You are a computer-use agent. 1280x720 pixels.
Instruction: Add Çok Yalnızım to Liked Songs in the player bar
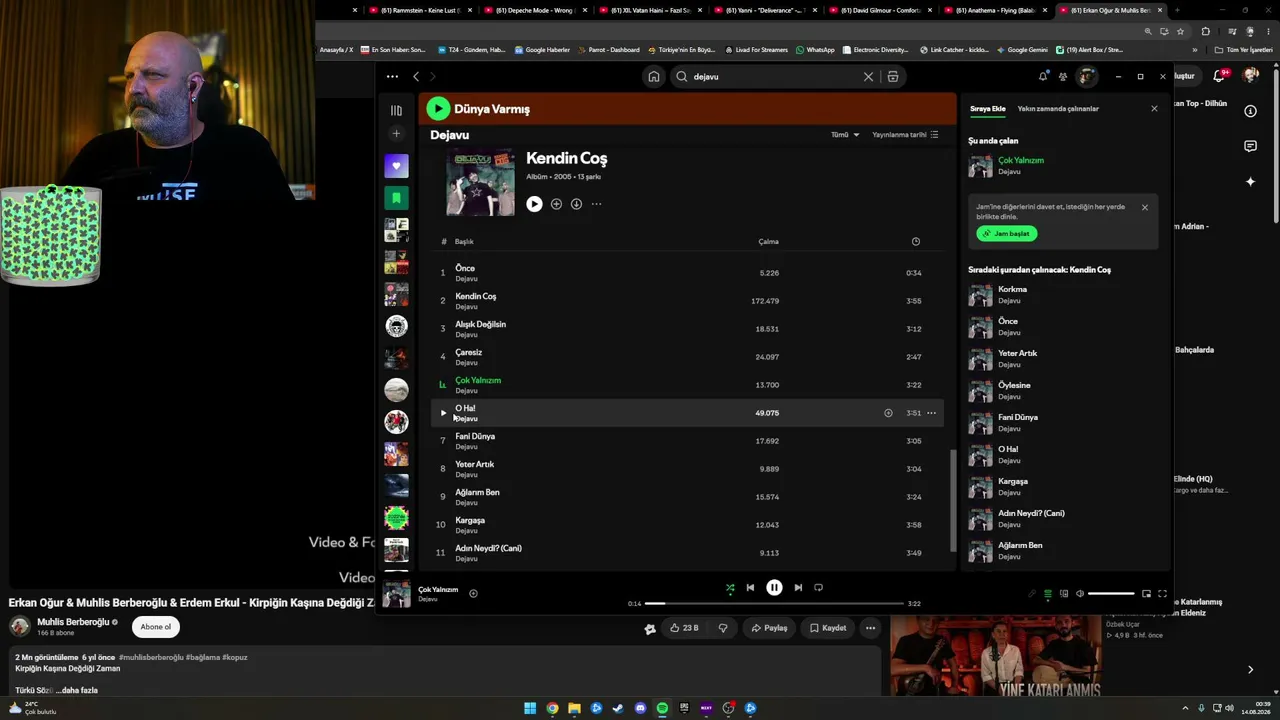473,593
